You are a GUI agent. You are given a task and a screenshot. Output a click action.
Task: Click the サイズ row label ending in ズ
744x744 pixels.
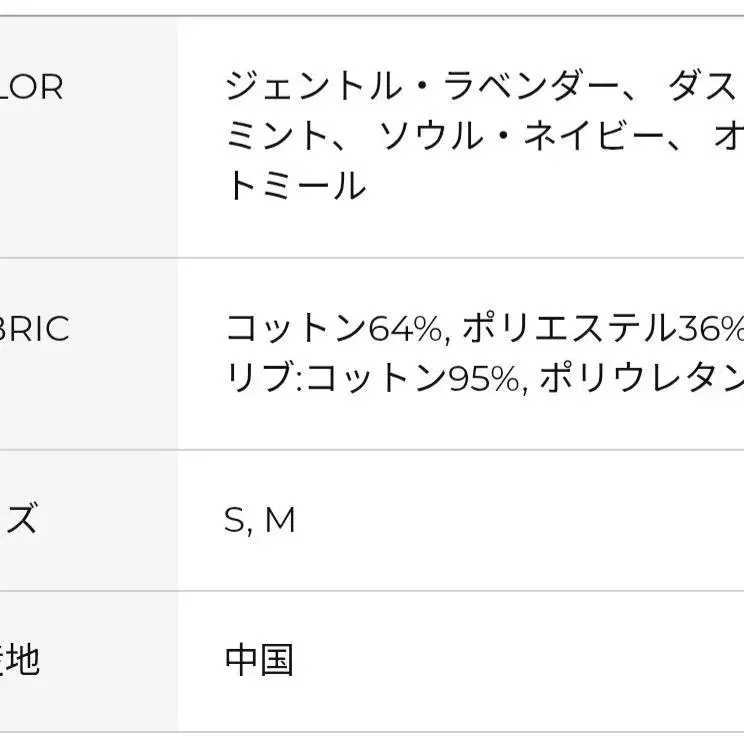(20, 520)
